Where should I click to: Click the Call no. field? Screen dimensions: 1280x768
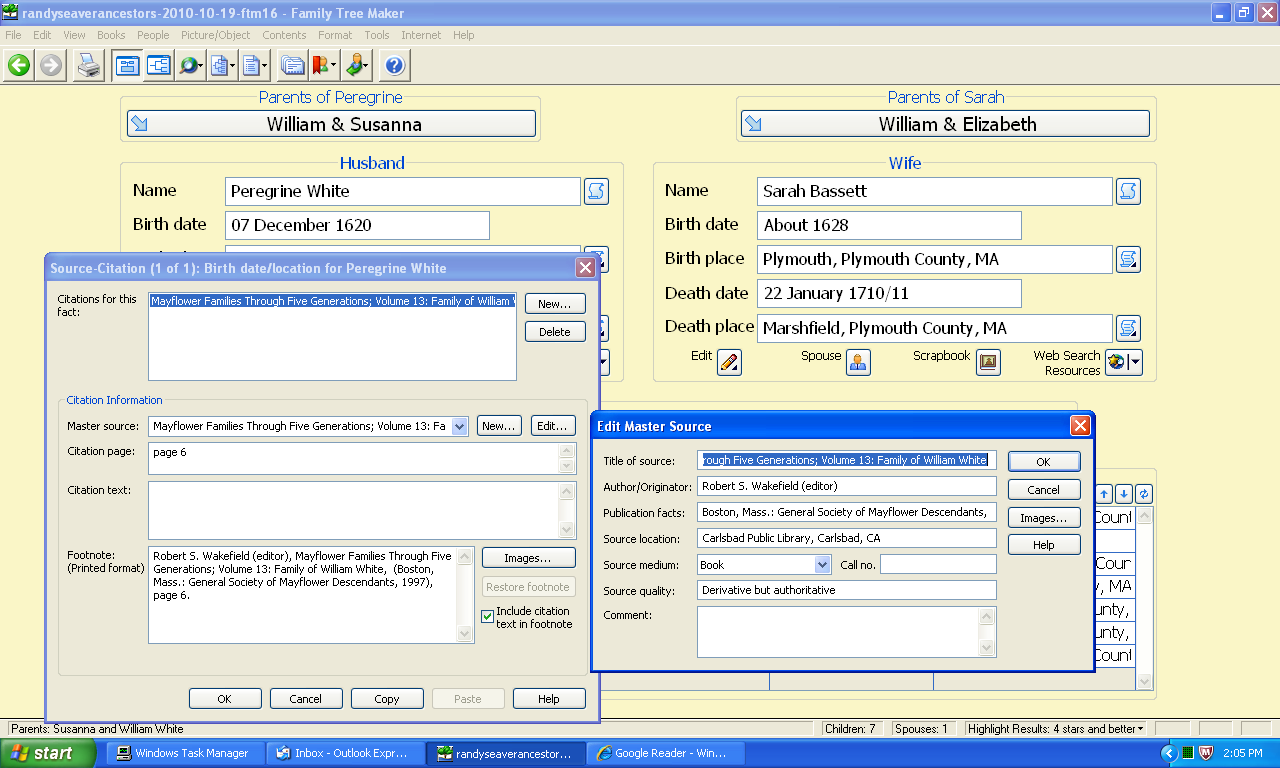point(938,565)
